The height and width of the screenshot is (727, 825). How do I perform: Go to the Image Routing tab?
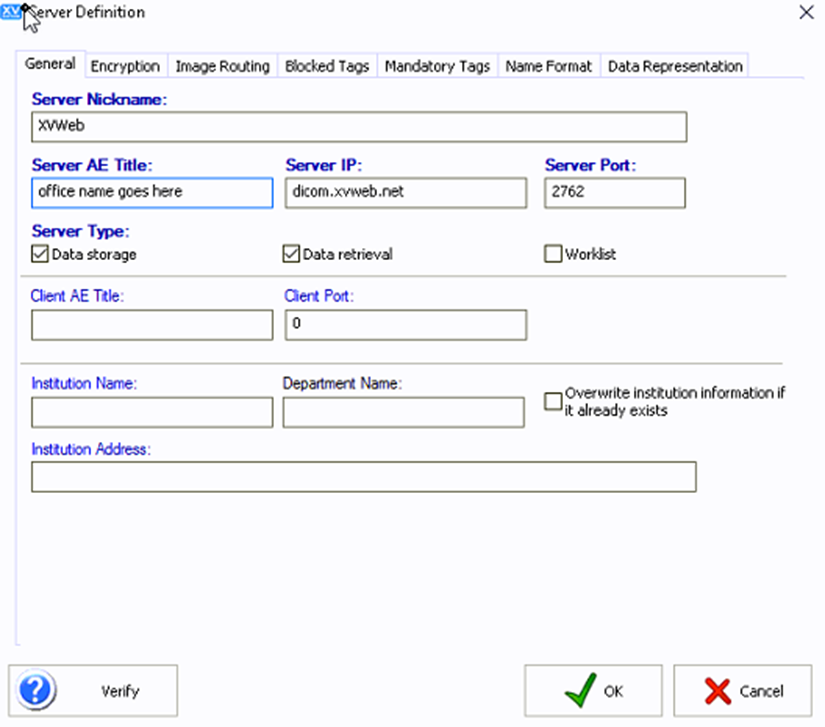point(223,66)
